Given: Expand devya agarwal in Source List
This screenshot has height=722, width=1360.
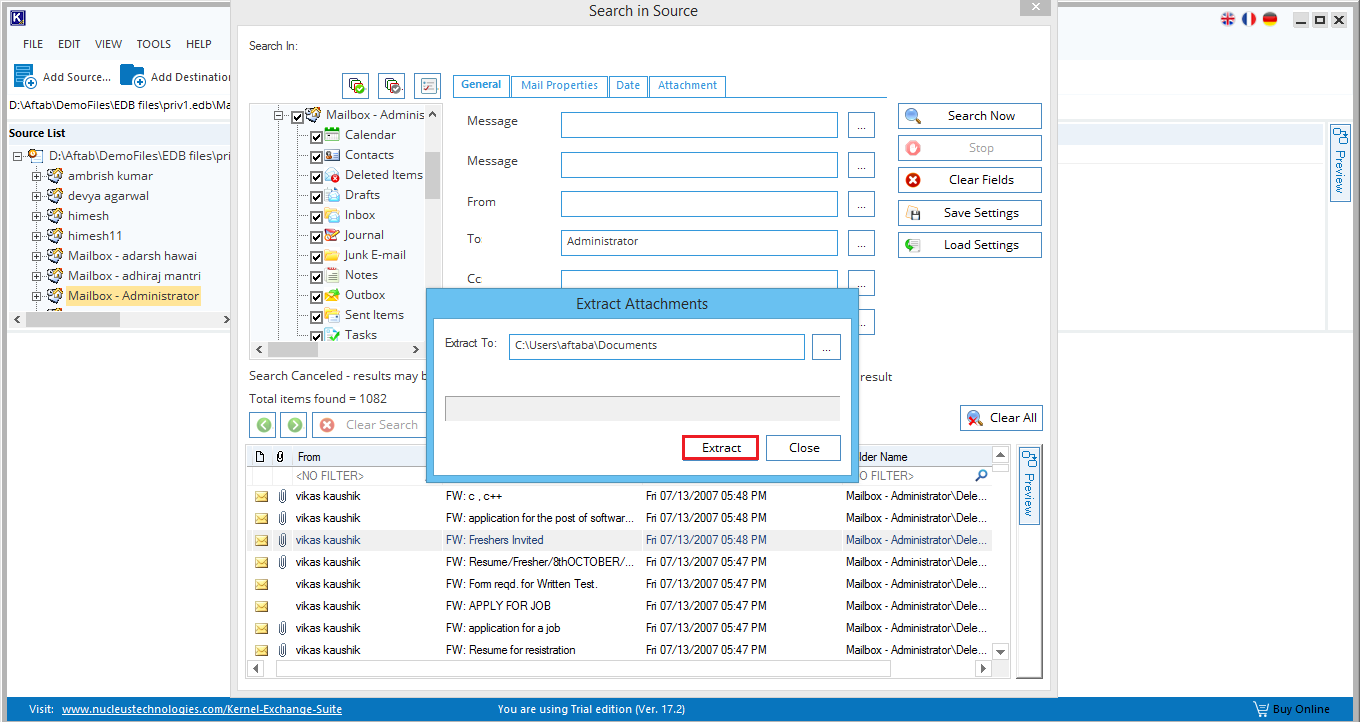Looking at the screenshot, I should (36, 196).
